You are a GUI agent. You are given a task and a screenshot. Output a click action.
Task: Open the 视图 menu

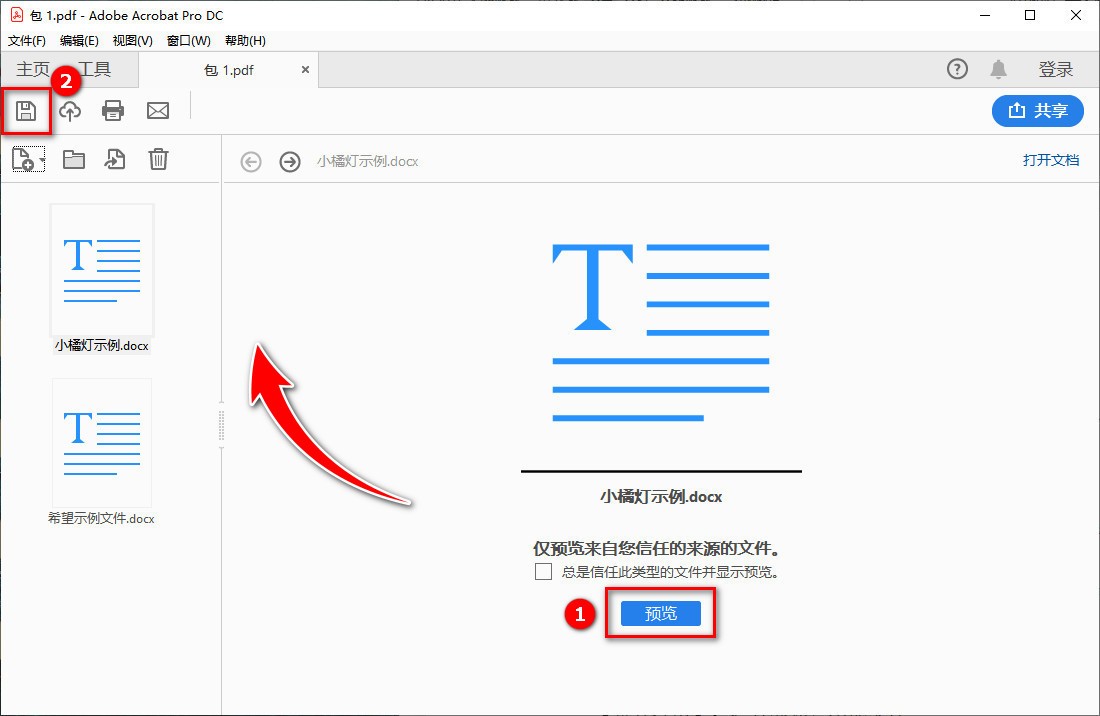click(131, 41)
